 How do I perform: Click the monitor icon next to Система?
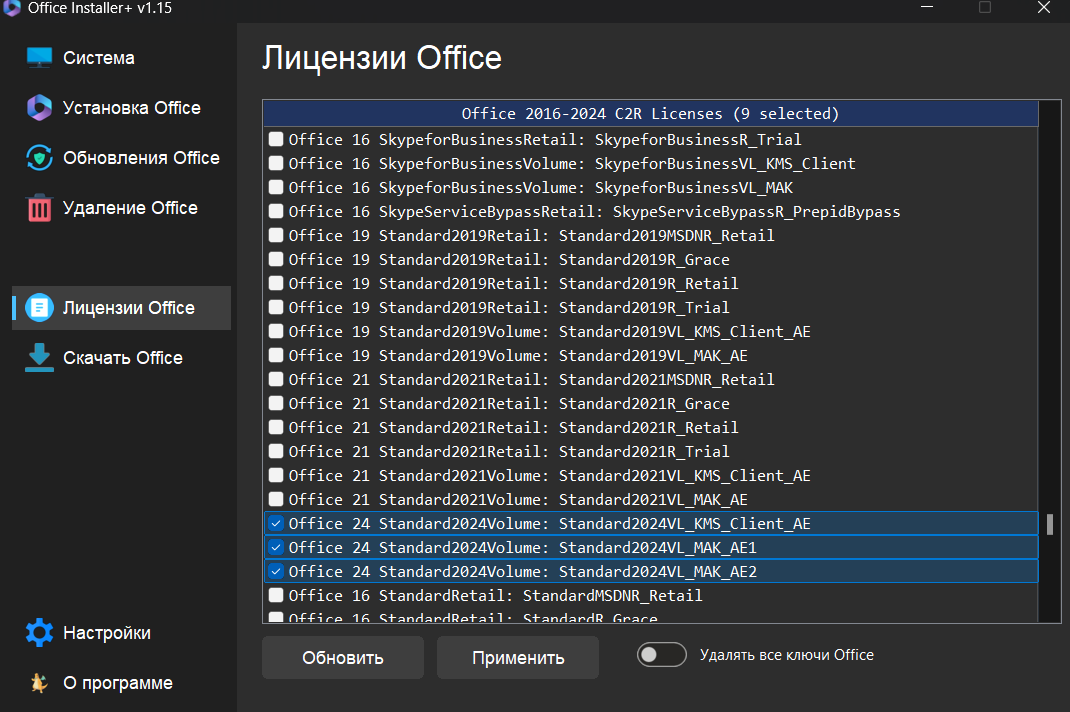(39, 58)
